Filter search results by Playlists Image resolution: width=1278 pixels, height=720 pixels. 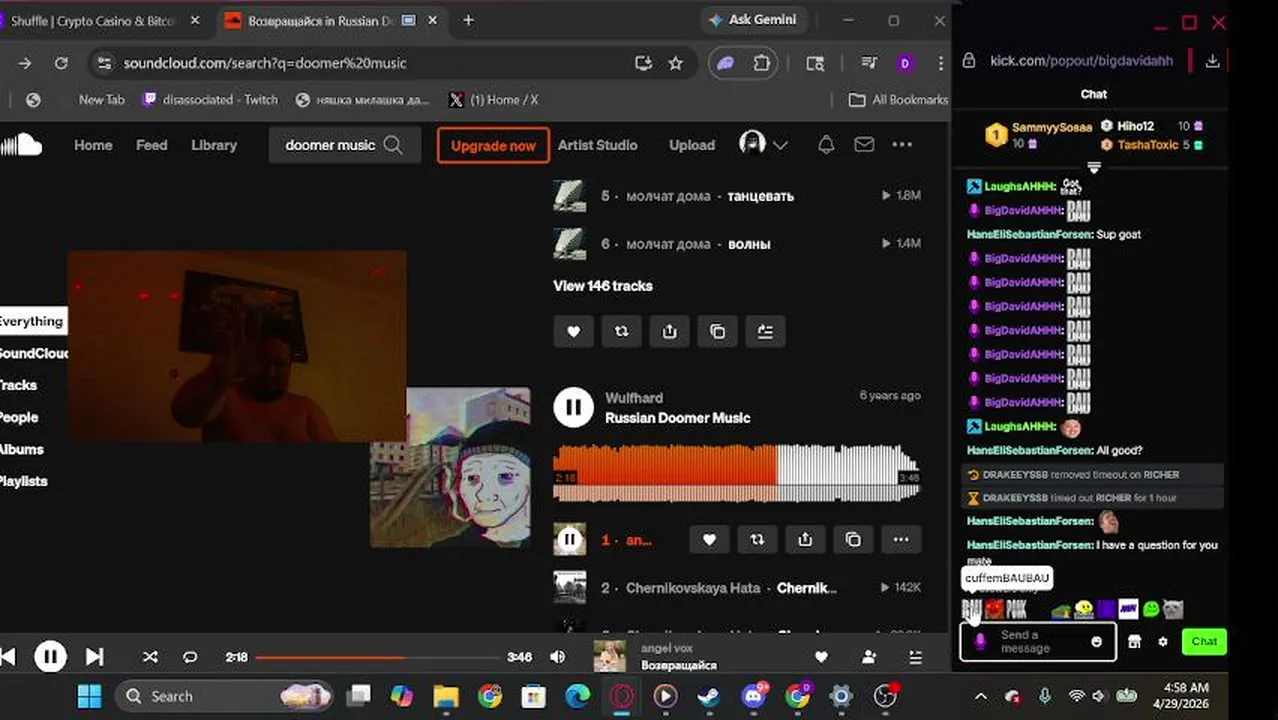click(x=24, y=481)
